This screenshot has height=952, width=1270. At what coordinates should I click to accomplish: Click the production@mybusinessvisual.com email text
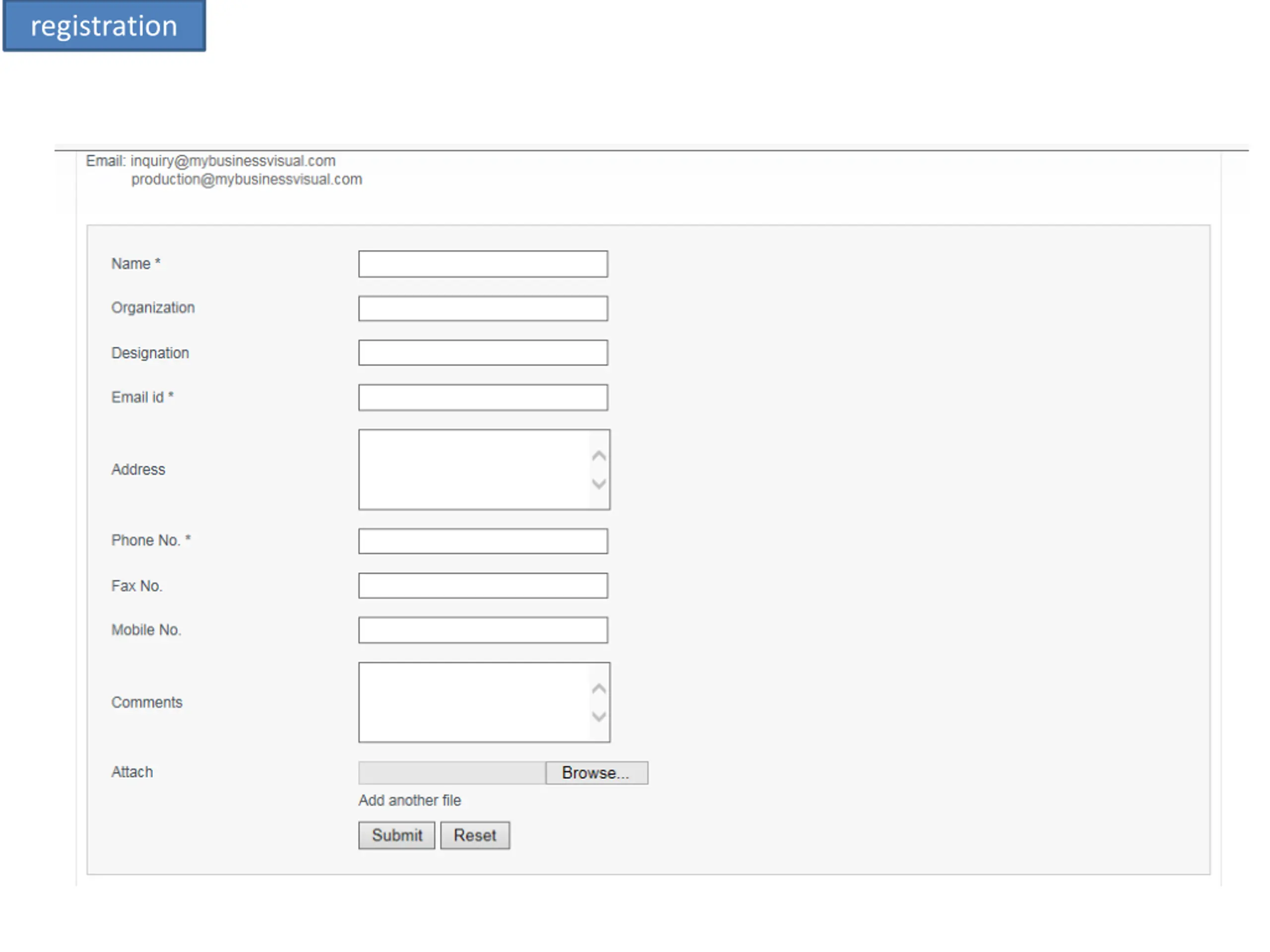(x=247, y=179)
